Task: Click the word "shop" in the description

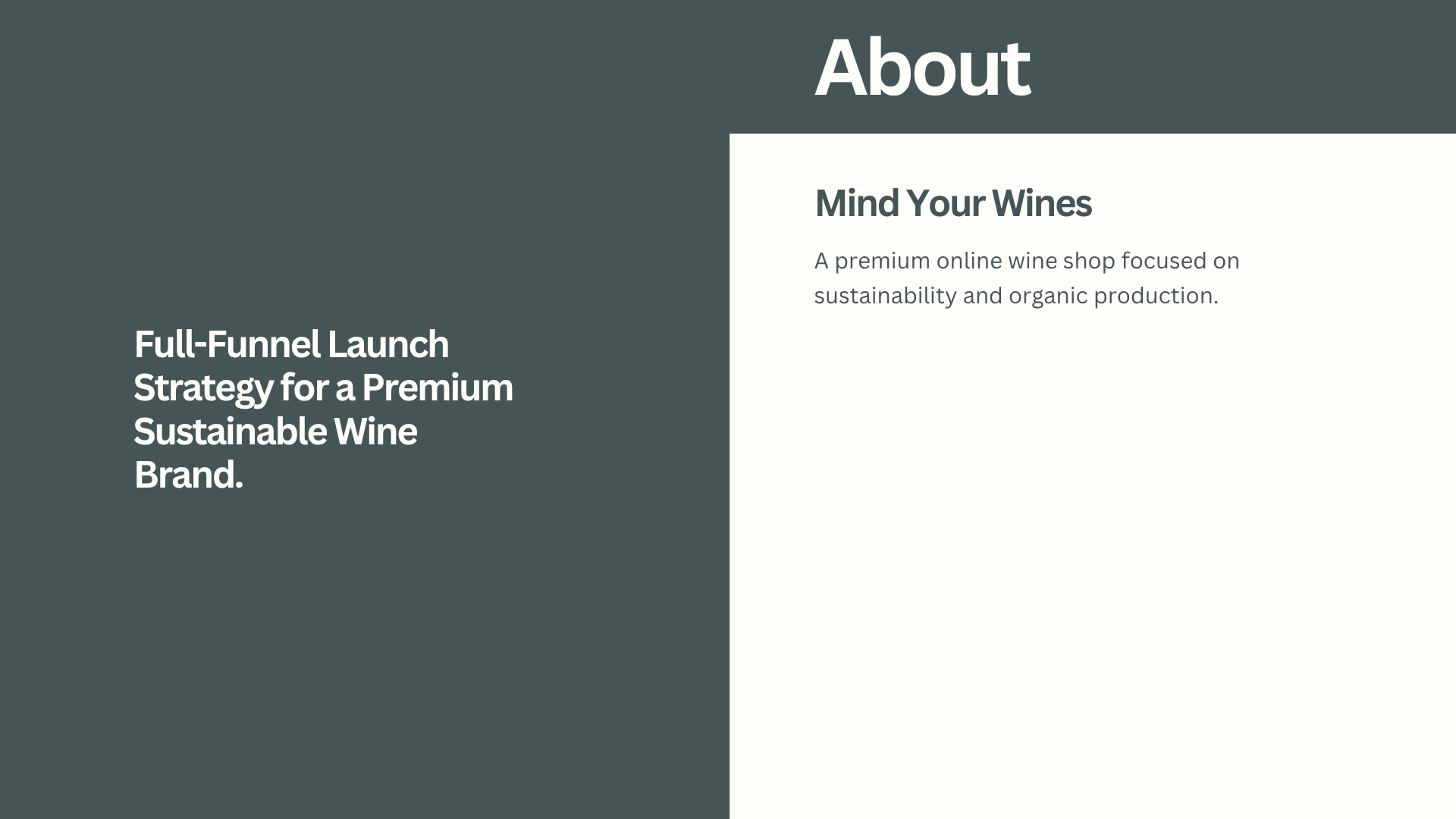Action: point(1089,261)
